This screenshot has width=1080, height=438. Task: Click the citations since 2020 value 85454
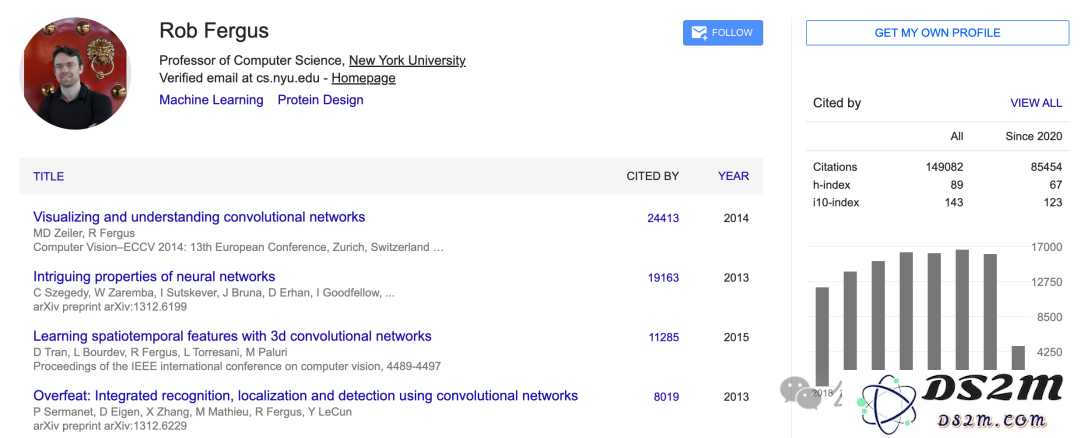[1046, 167]
